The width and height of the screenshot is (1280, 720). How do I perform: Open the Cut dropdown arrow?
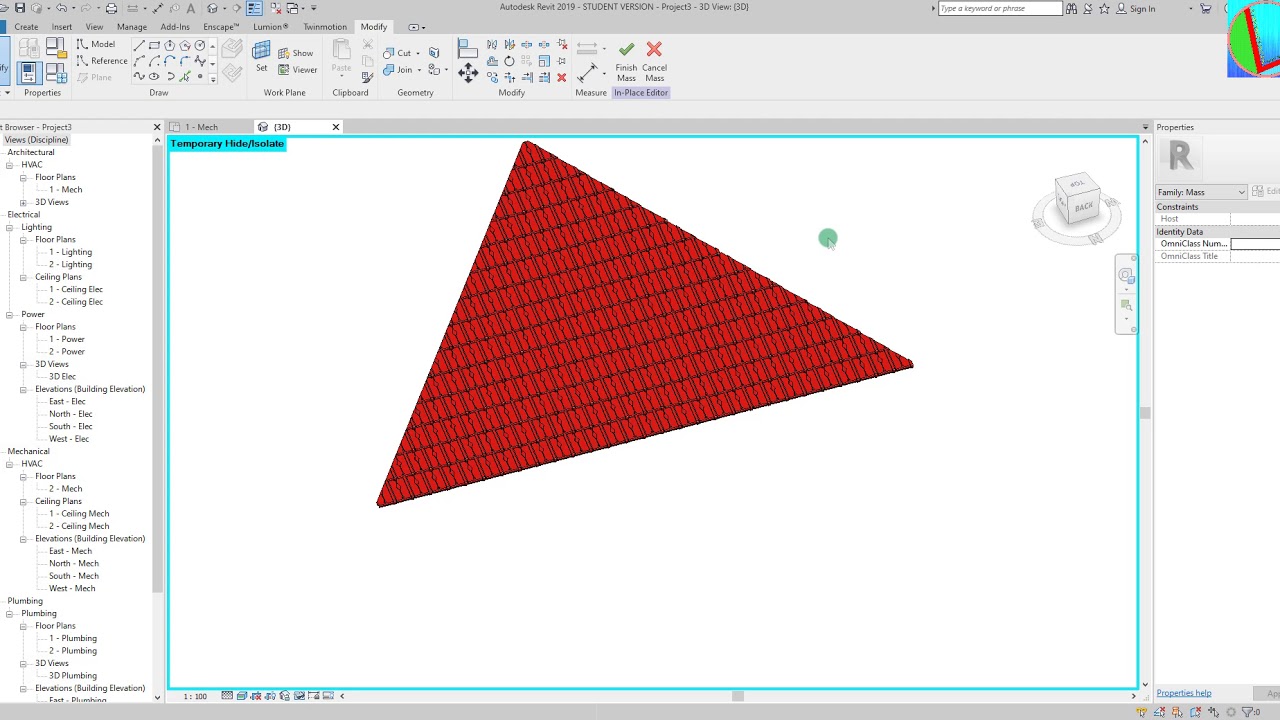tap(417, 53)
